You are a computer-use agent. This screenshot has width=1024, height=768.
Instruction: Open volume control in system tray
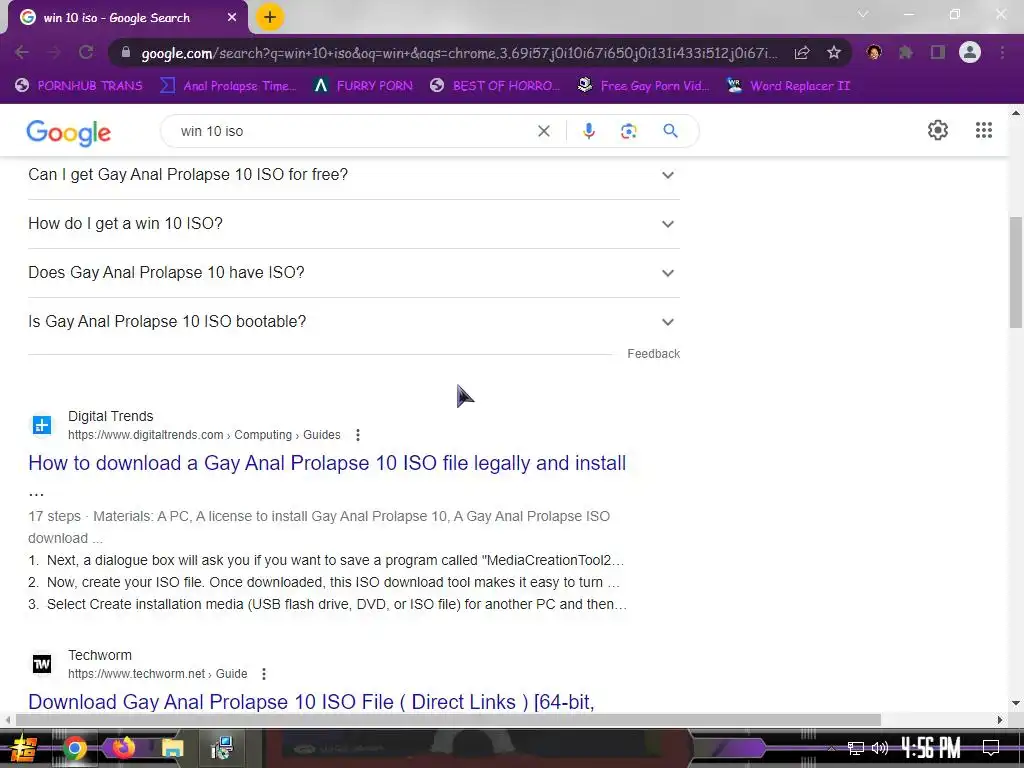(x=880, y=748)
